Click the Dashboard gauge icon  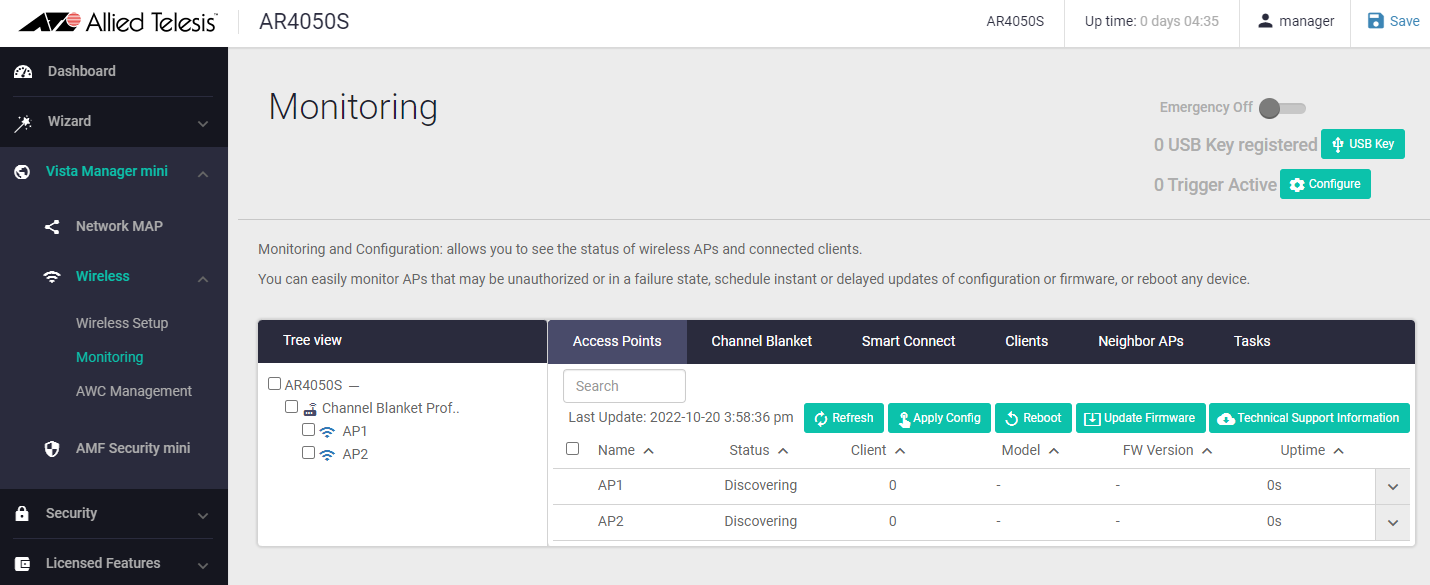pyautogui.click(x=22, y=72)
